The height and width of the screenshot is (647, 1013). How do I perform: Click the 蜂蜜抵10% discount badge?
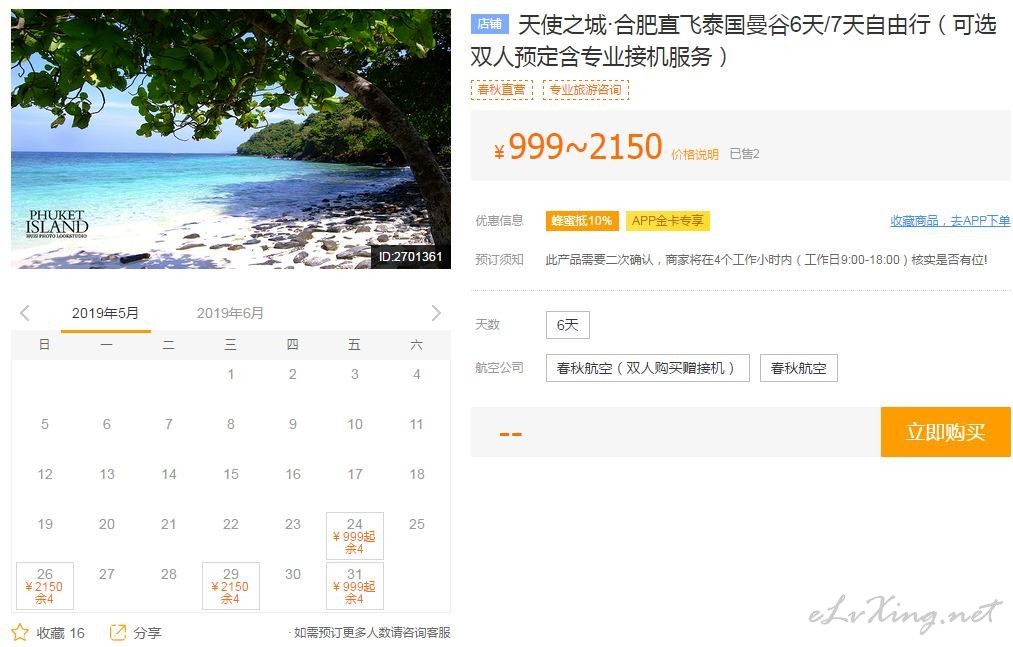tap(582, 220)
